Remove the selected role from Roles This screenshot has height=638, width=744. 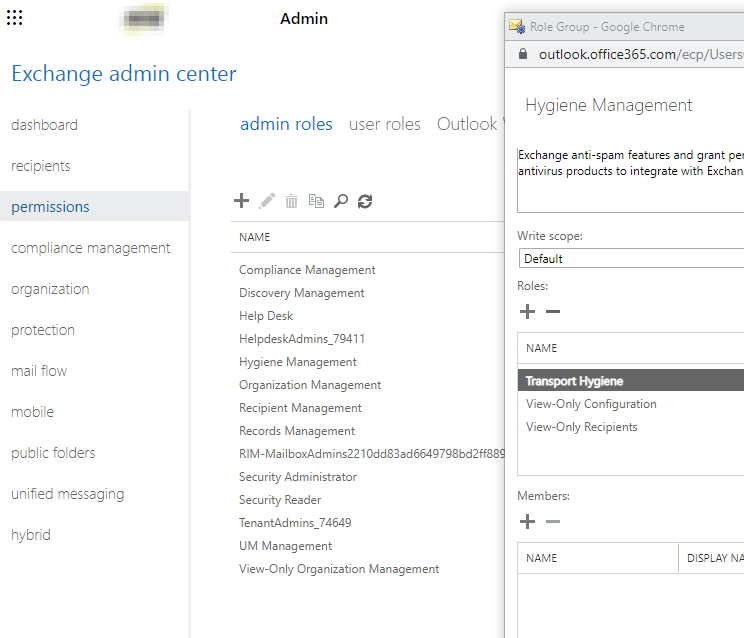[x=553, y=312]
